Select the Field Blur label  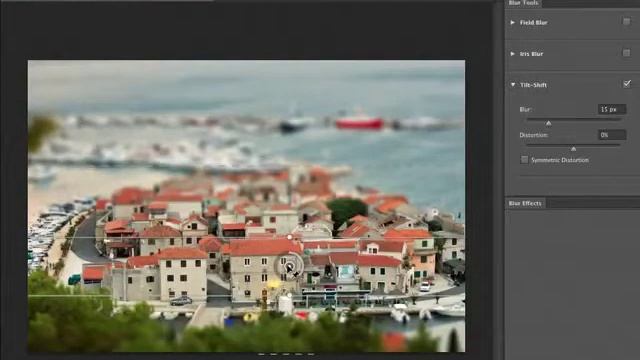coord(533,22)
